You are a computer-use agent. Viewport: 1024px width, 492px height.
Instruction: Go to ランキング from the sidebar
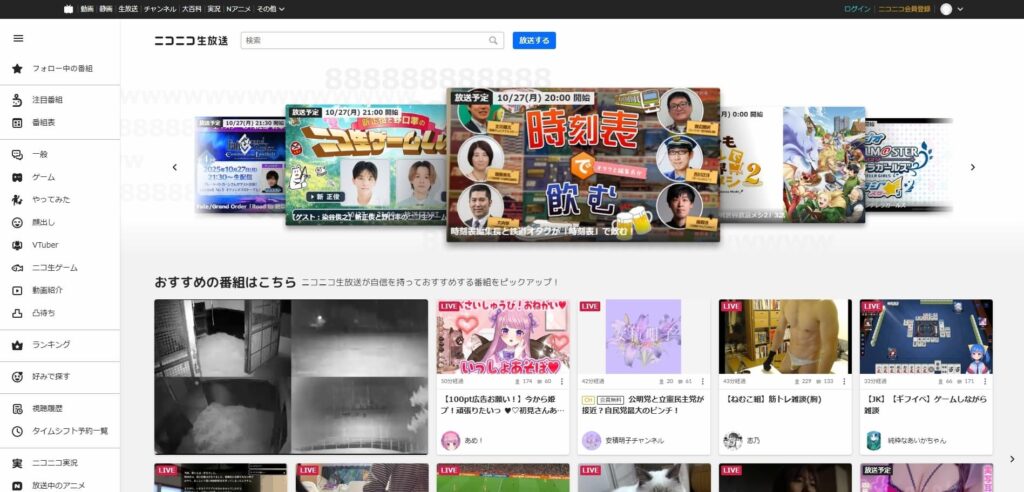[51, 345]
